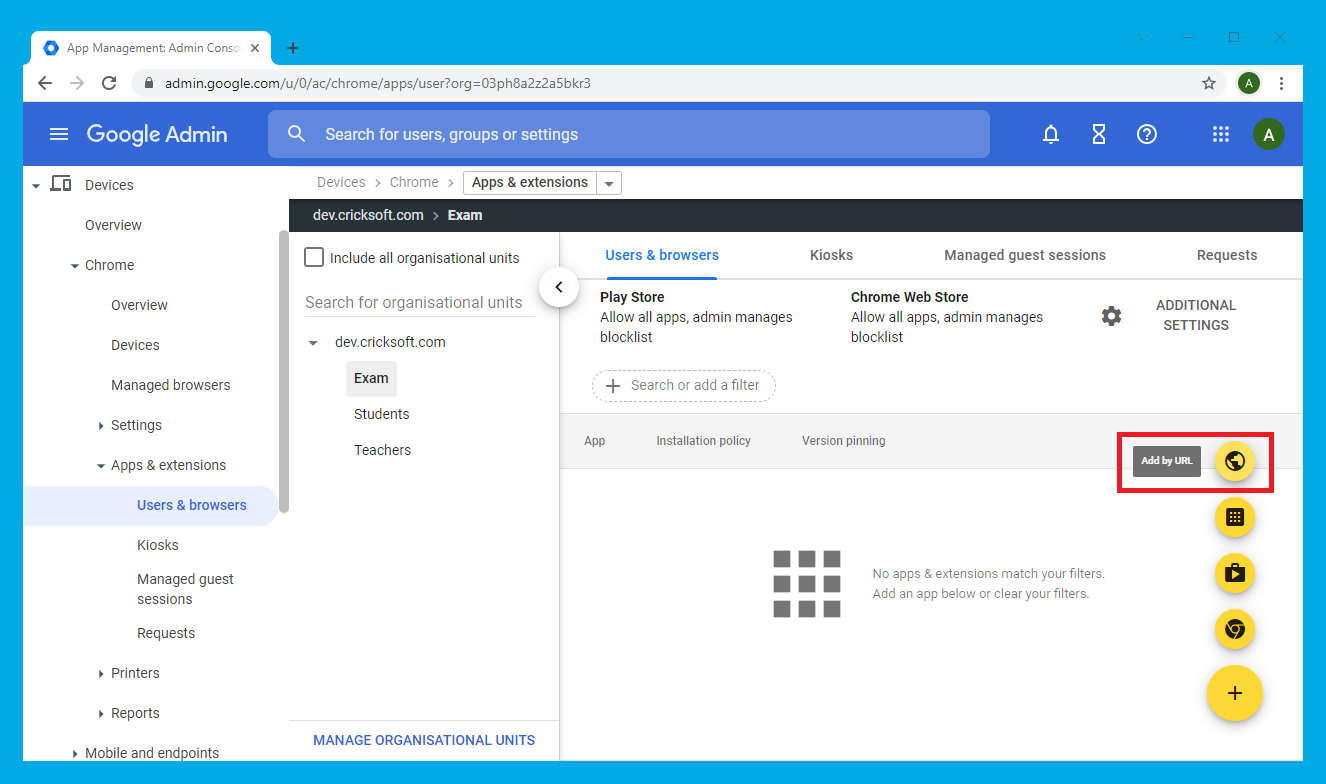Image resolution: width=1326 pixels, height=784 pixels.
Task: Open the hamburger main menu
Action: 59,134
